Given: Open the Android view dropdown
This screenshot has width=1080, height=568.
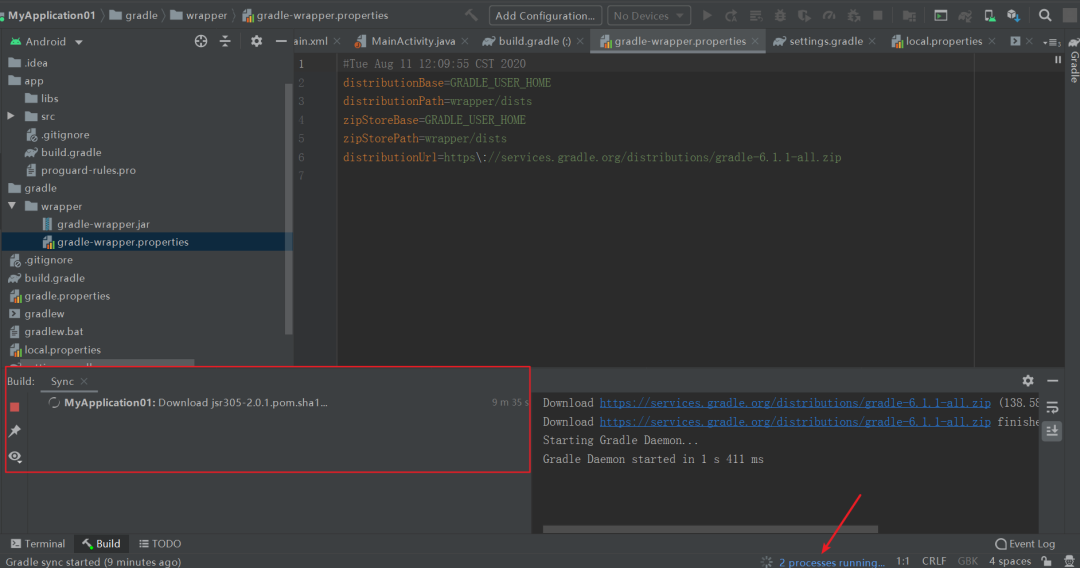Looking at the screenshot, I should click(x=46, y=41).
